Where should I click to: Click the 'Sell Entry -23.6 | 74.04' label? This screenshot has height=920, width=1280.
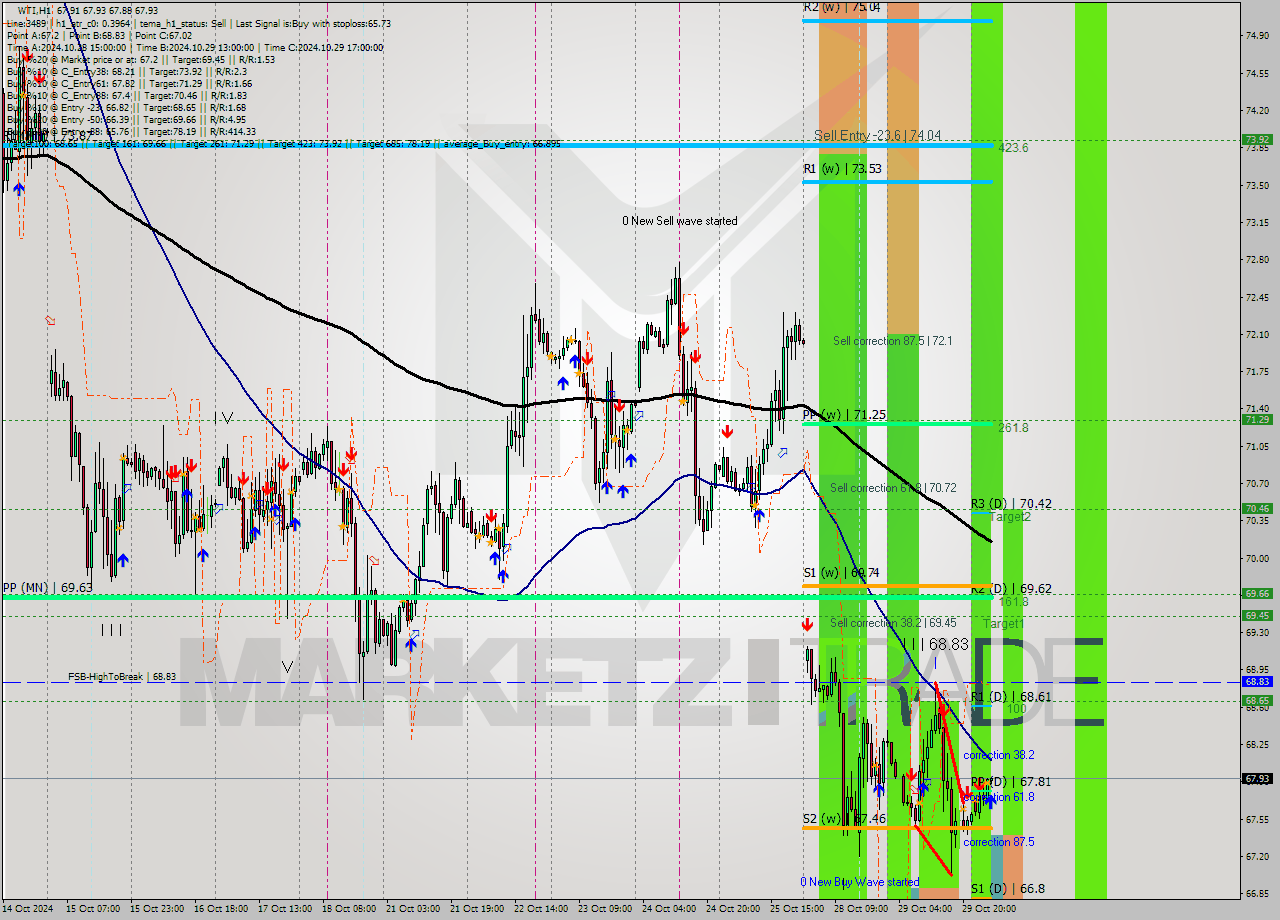point(877,135)
